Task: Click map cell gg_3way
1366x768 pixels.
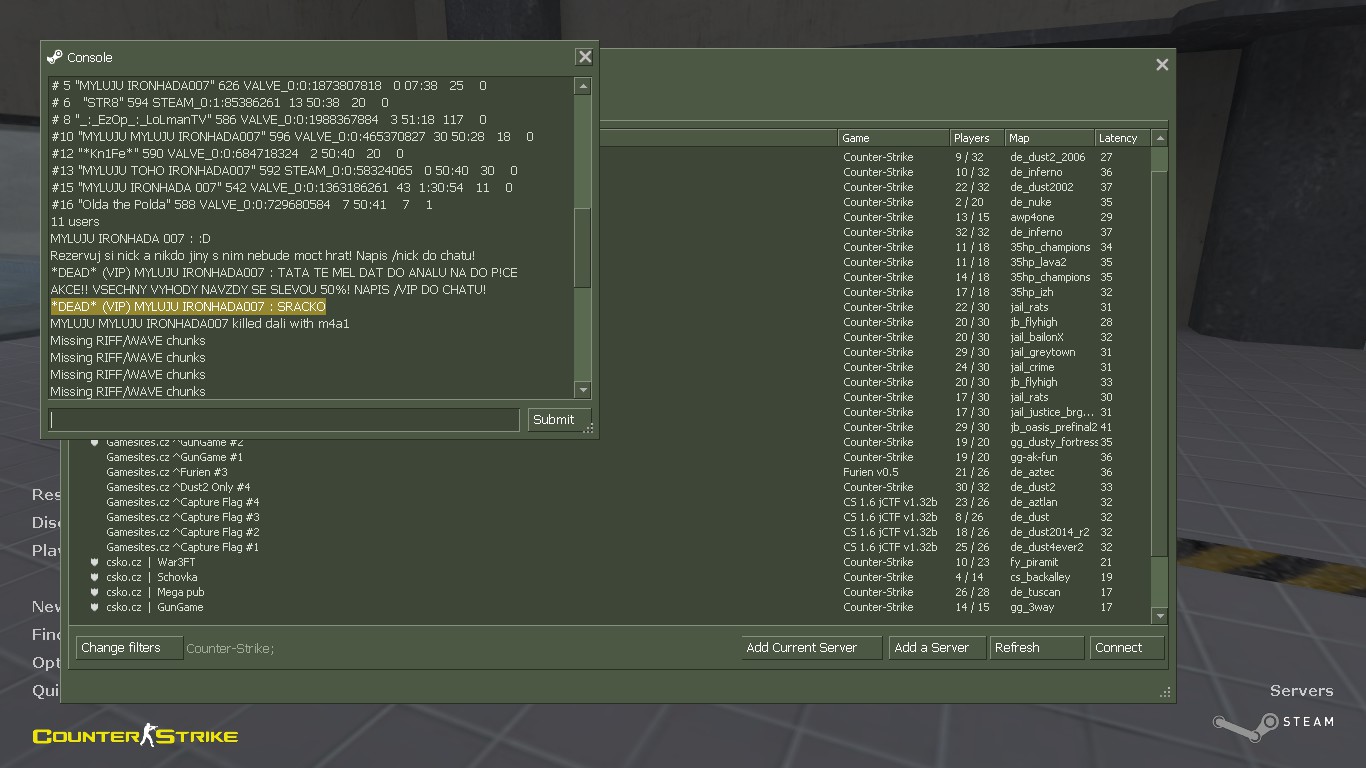Action: pos(1032,607)
